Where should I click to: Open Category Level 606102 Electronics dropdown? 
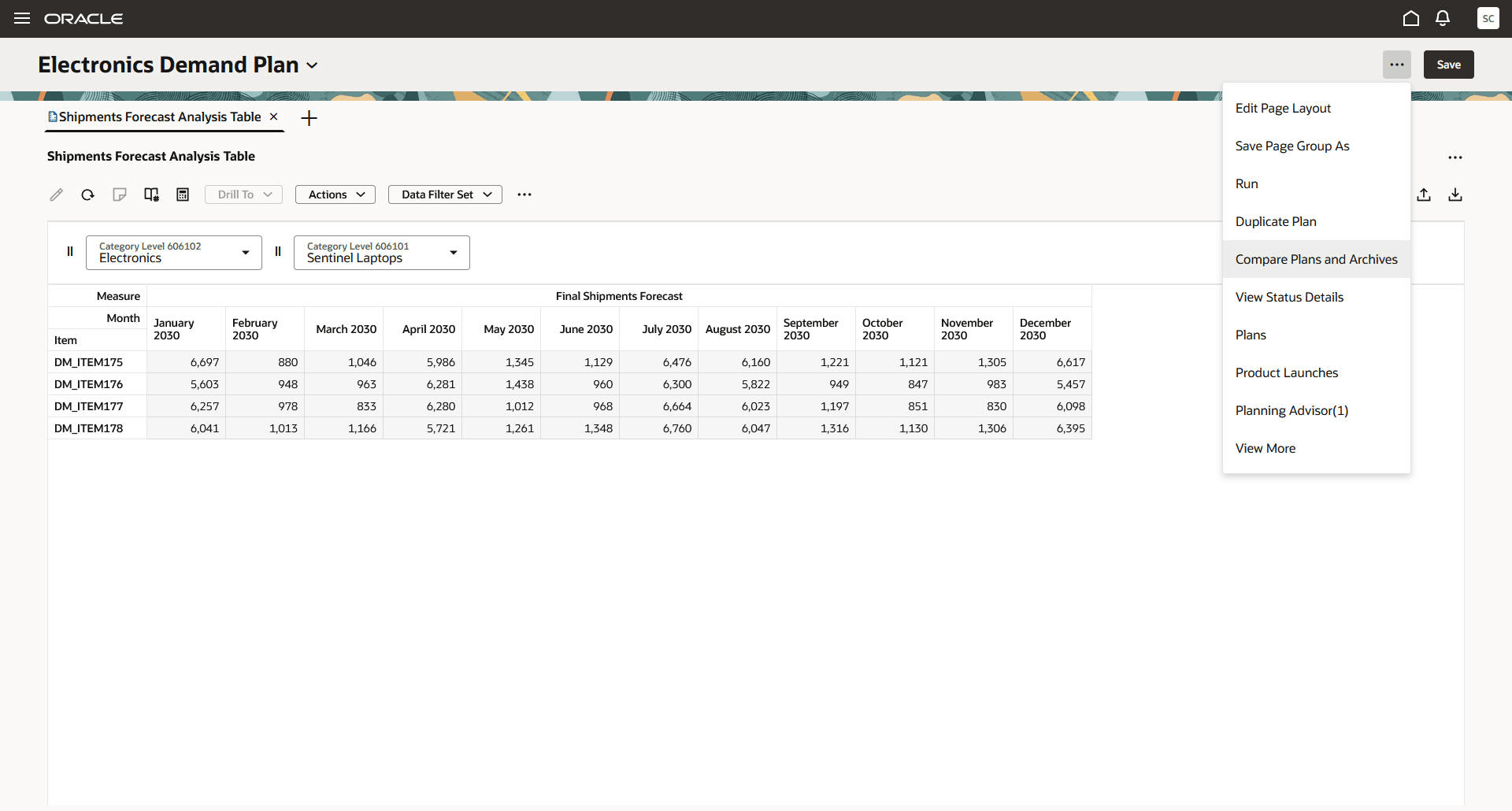click(x=174, y=253)
